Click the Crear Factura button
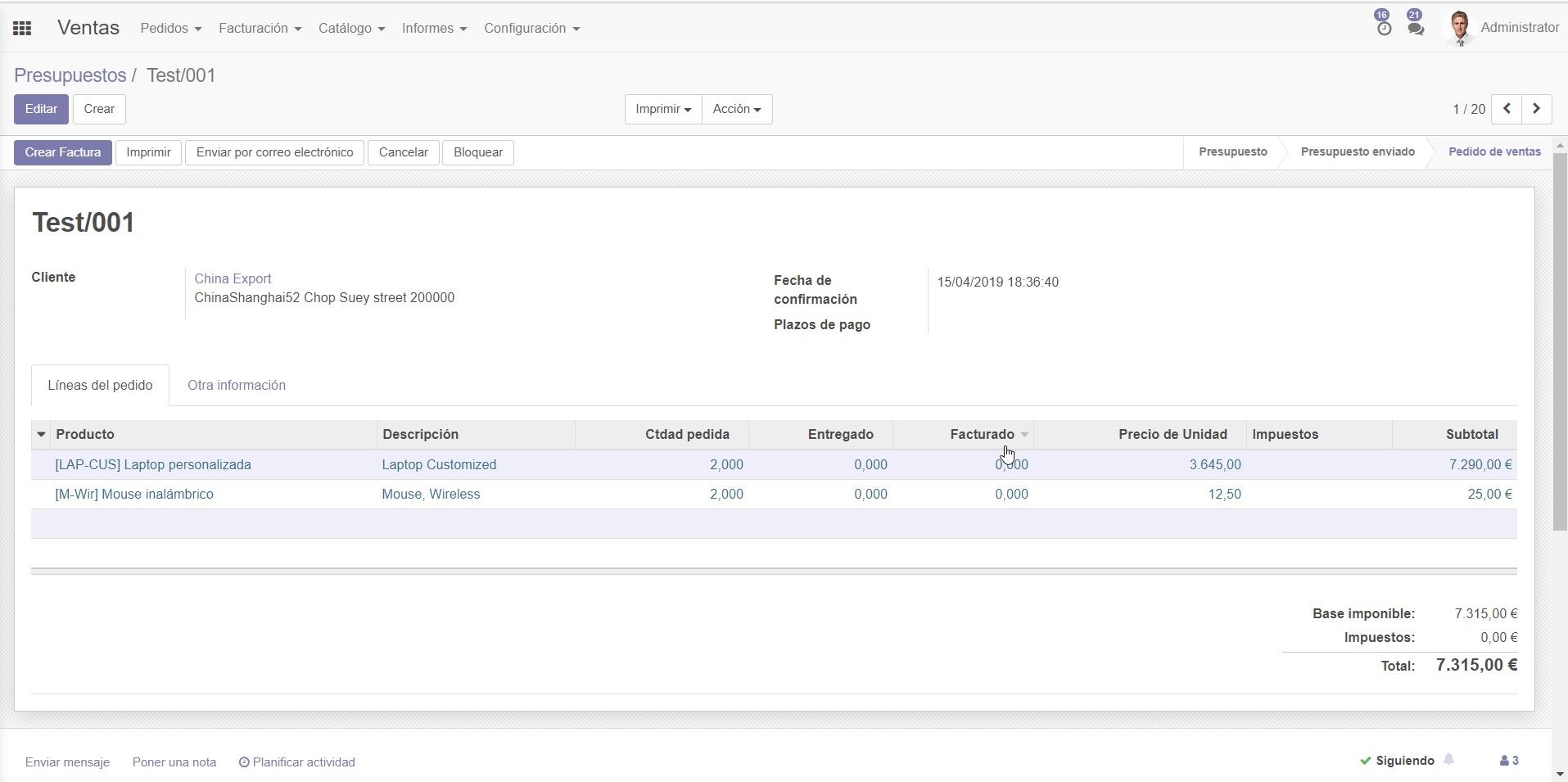The image size is (1568, 782). click(63, 152)
